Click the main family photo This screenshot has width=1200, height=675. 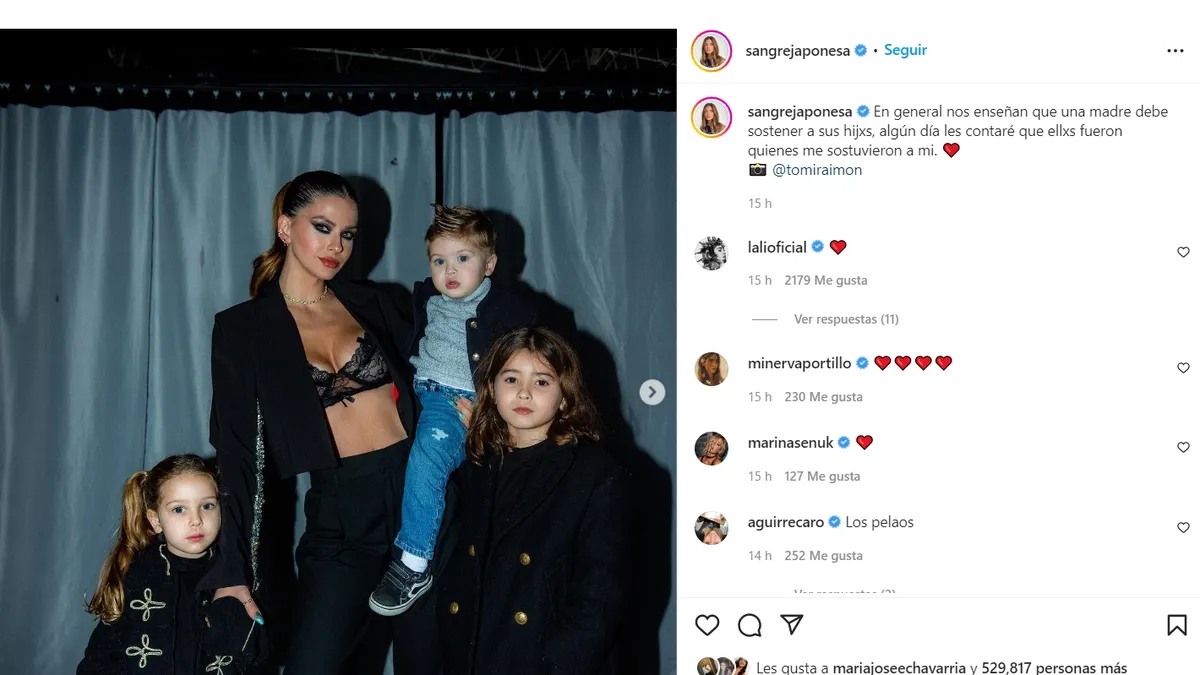338,352
